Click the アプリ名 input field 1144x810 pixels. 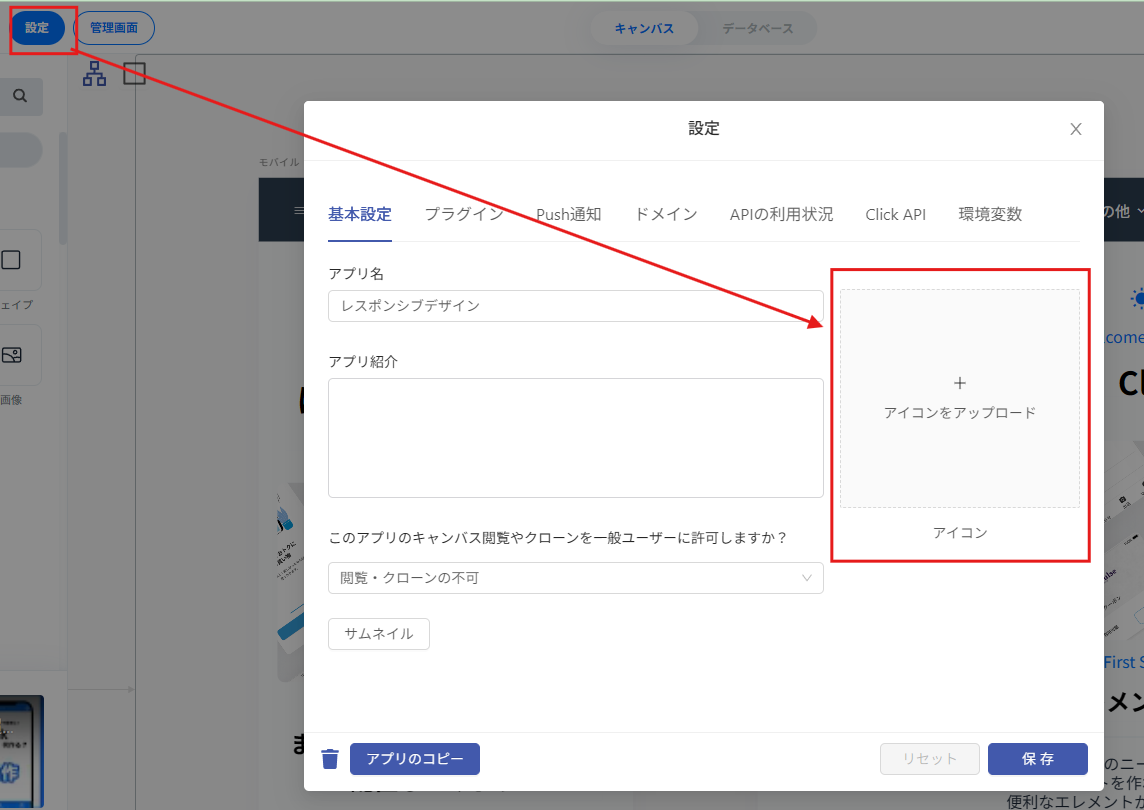[575, 306]
